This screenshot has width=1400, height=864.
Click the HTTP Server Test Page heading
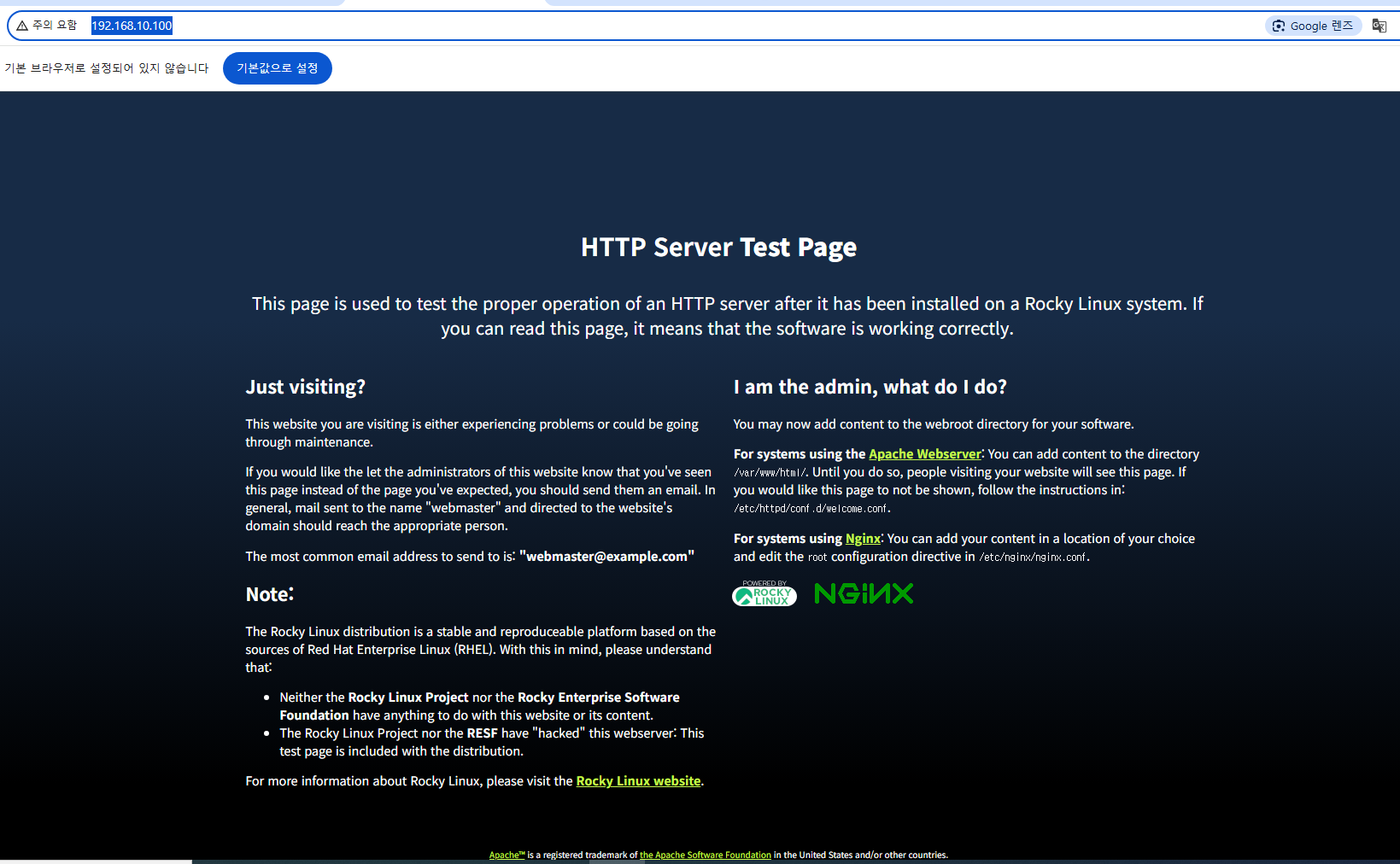coord(718,248)
